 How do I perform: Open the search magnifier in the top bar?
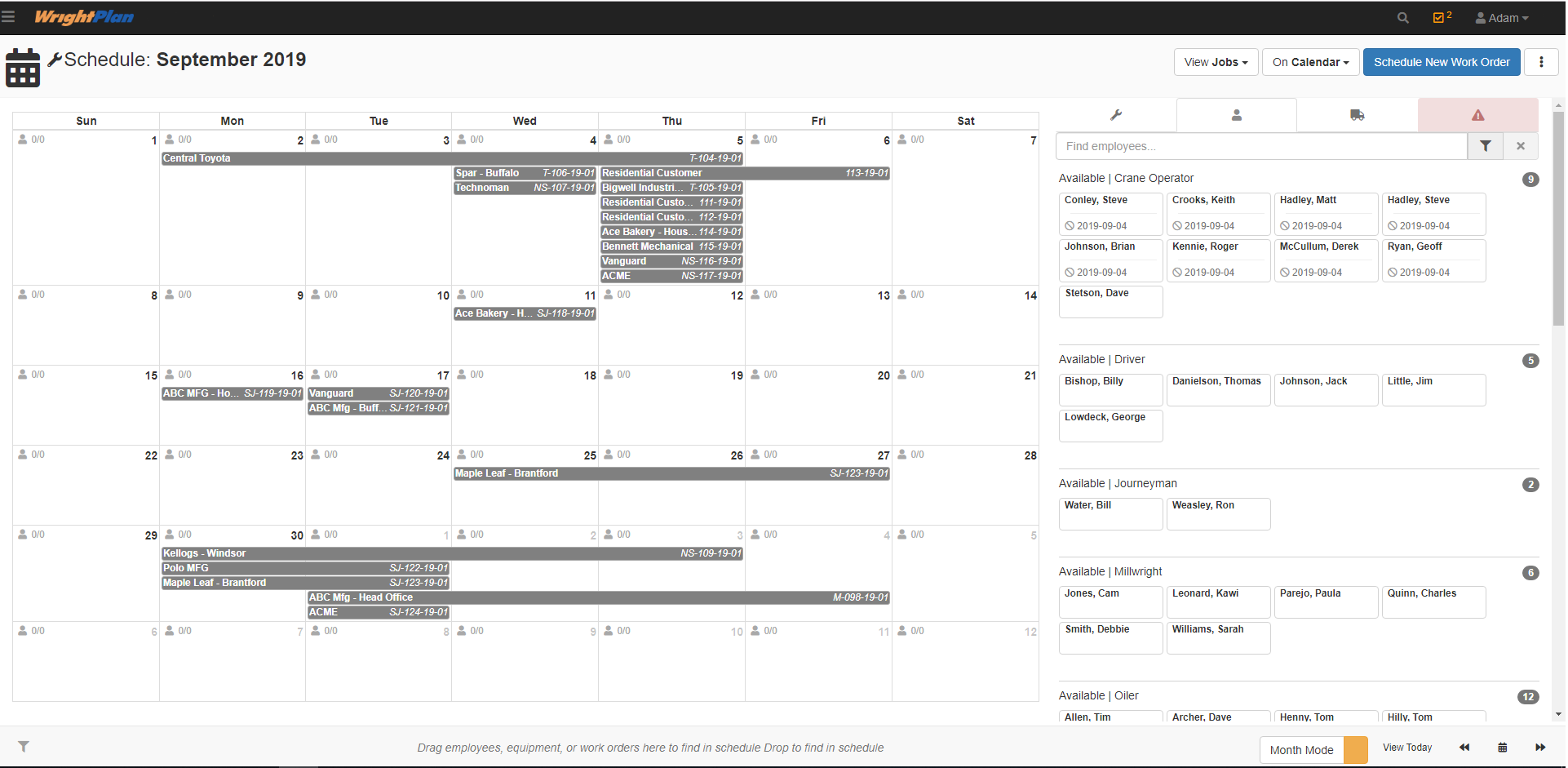1402,17
